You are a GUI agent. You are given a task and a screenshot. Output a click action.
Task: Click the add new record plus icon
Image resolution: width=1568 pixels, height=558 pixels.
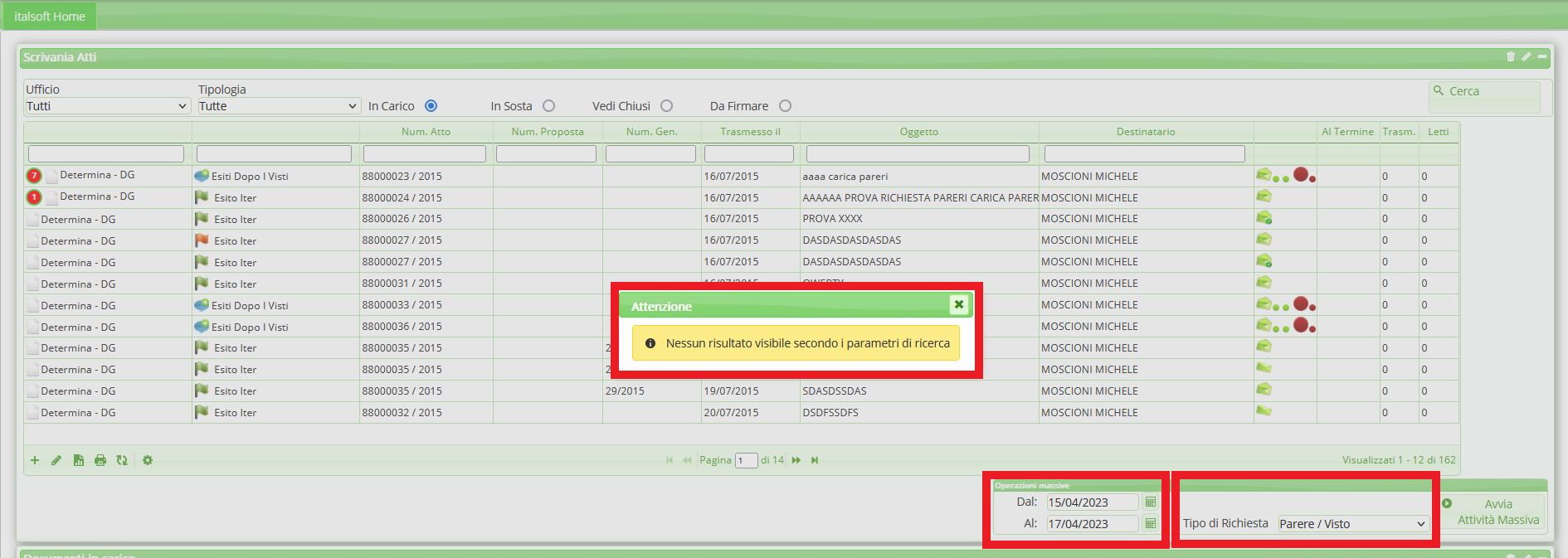(35, 460)
